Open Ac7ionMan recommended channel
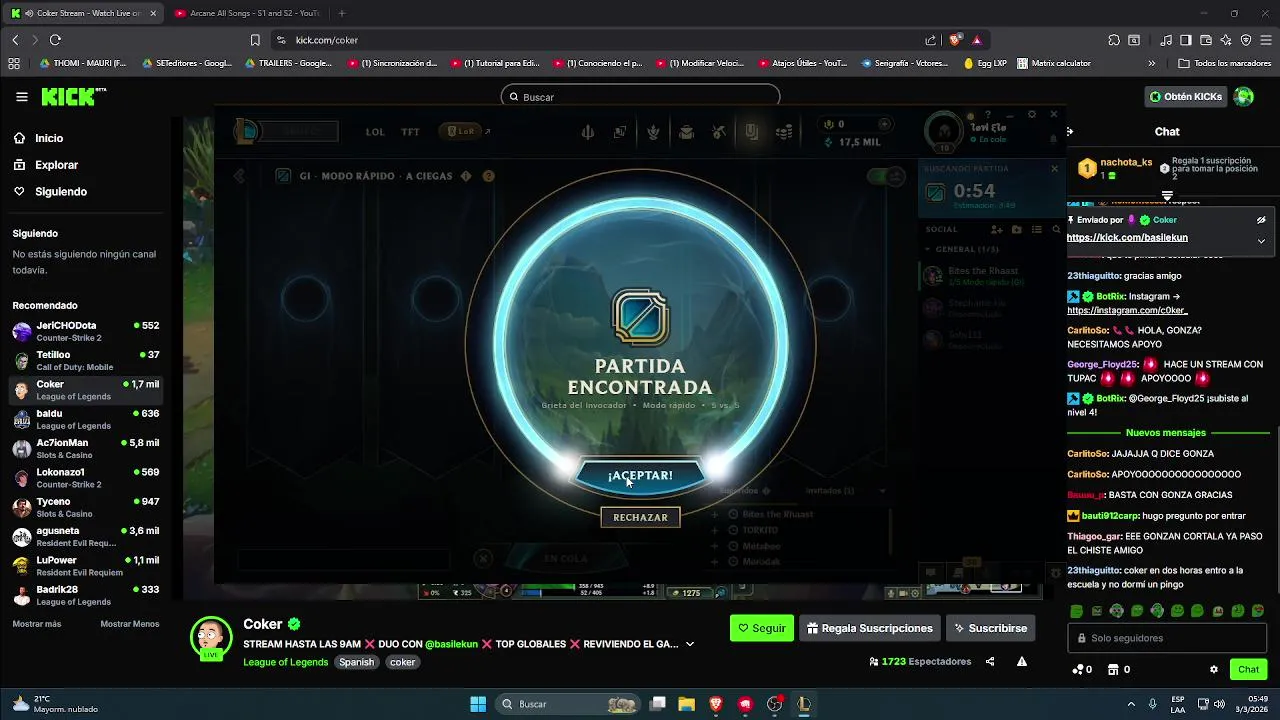 pos(86,448)
